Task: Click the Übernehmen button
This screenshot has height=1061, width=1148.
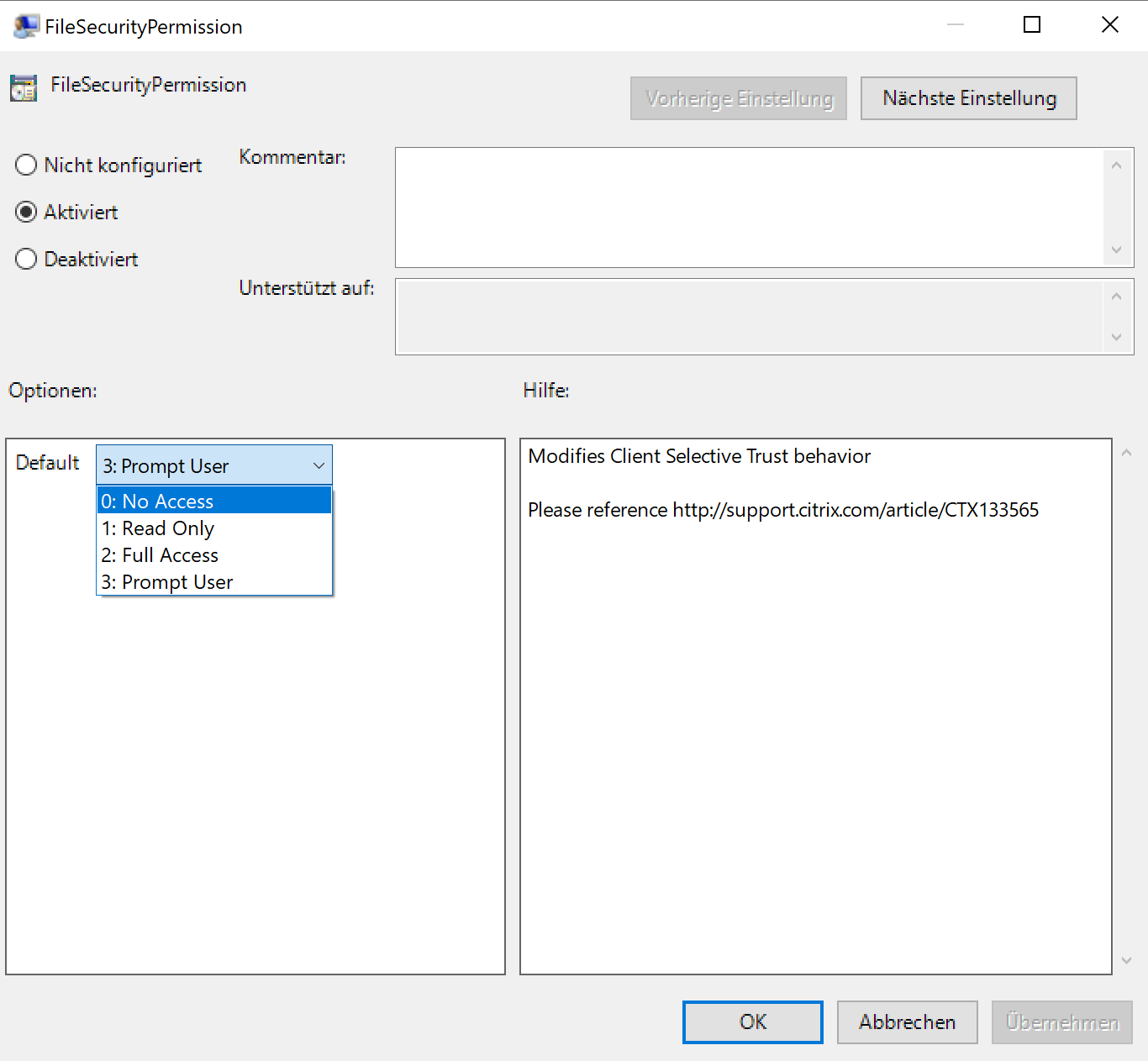Action: point(1061,1022)
